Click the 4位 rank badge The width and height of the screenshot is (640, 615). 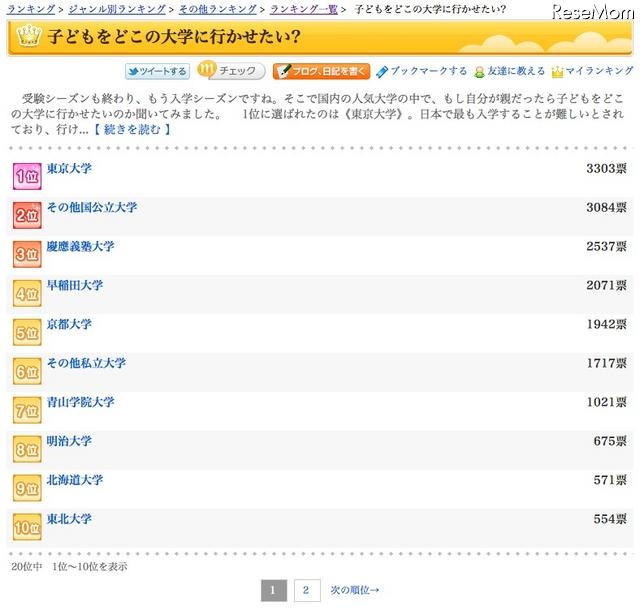point(27,293)
